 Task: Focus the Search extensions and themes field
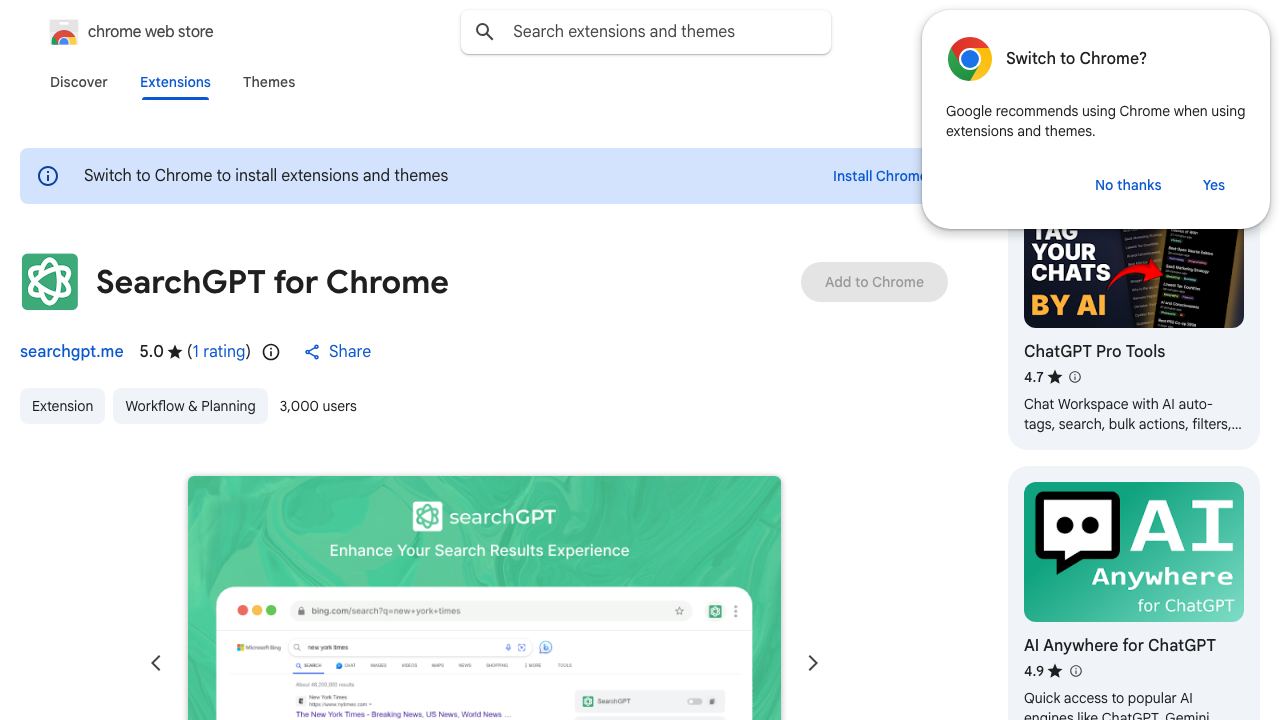pos(646,32)
